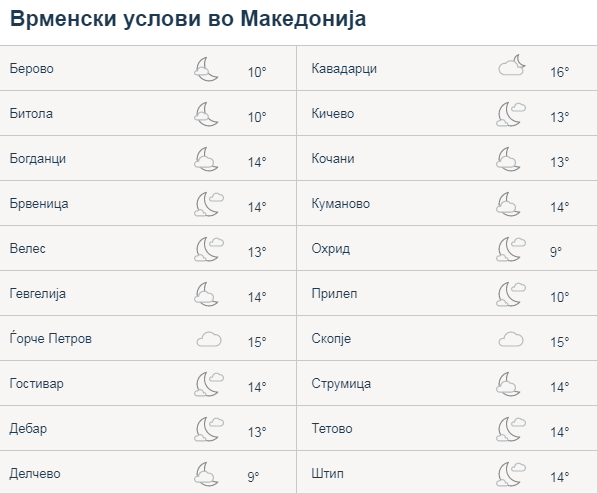Click the 14° temperature for Богданци
Screen dimensions: 597x493
click(x=257, y=162)
